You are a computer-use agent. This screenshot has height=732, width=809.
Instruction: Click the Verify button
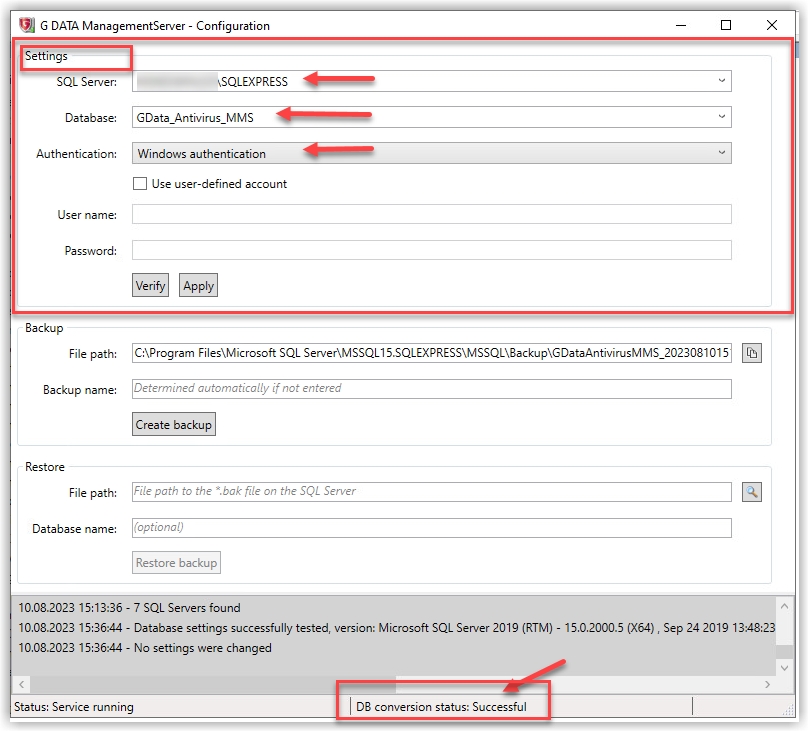tap(150, 286)
